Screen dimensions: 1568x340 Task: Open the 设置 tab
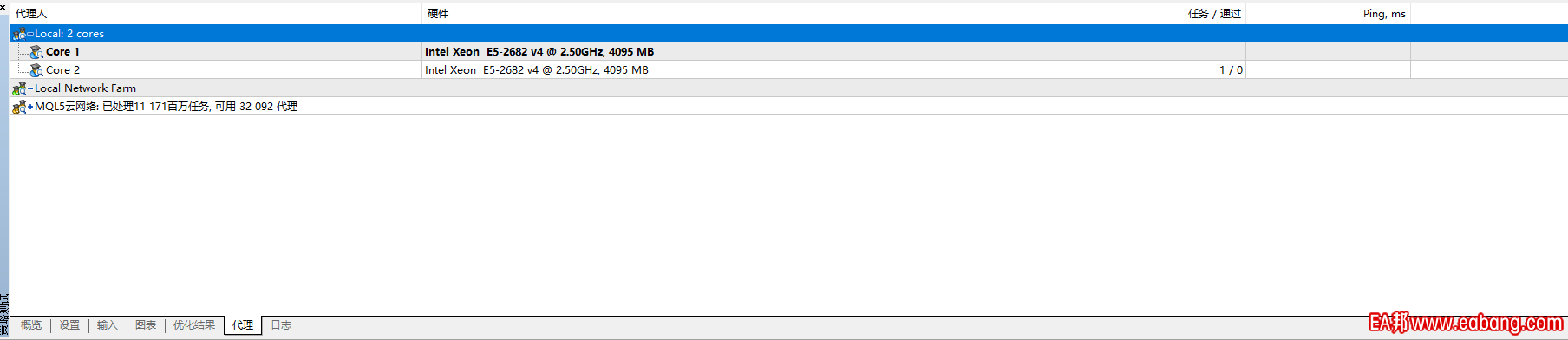tap(69, 325)
